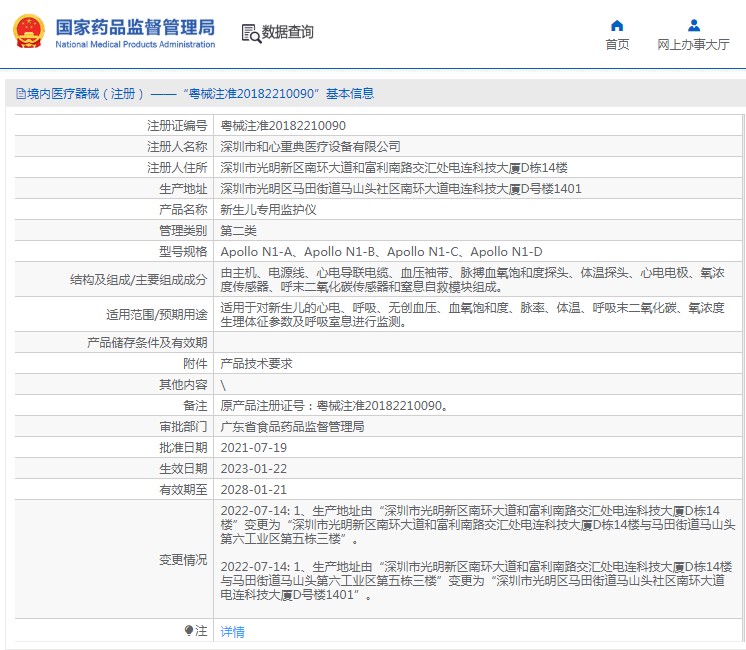746x650 pixels.
Task: Click attachment value 产品技术要求
Action: [256, 364]
